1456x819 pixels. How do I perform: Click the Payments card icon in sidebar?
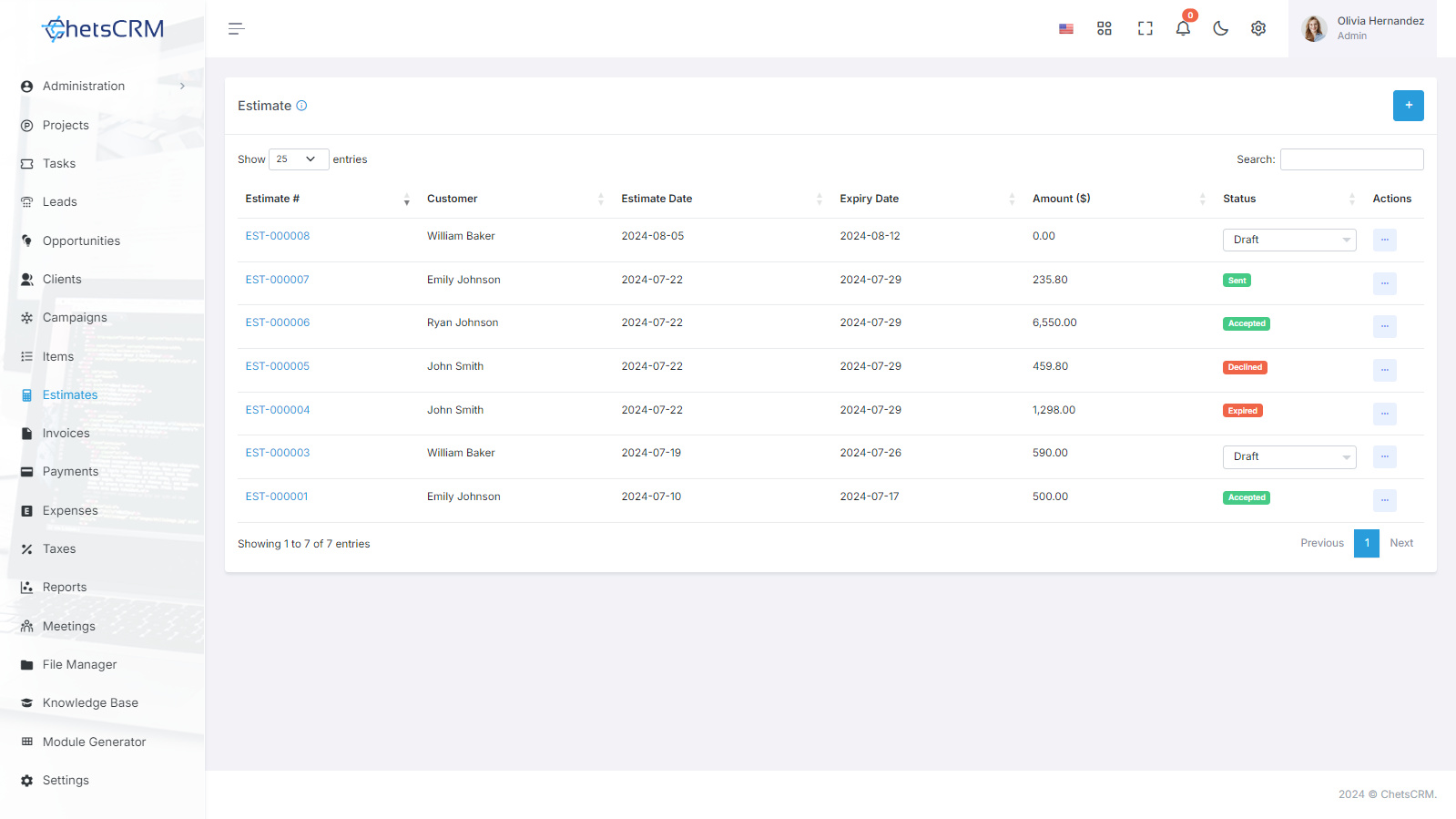[26, 472]
